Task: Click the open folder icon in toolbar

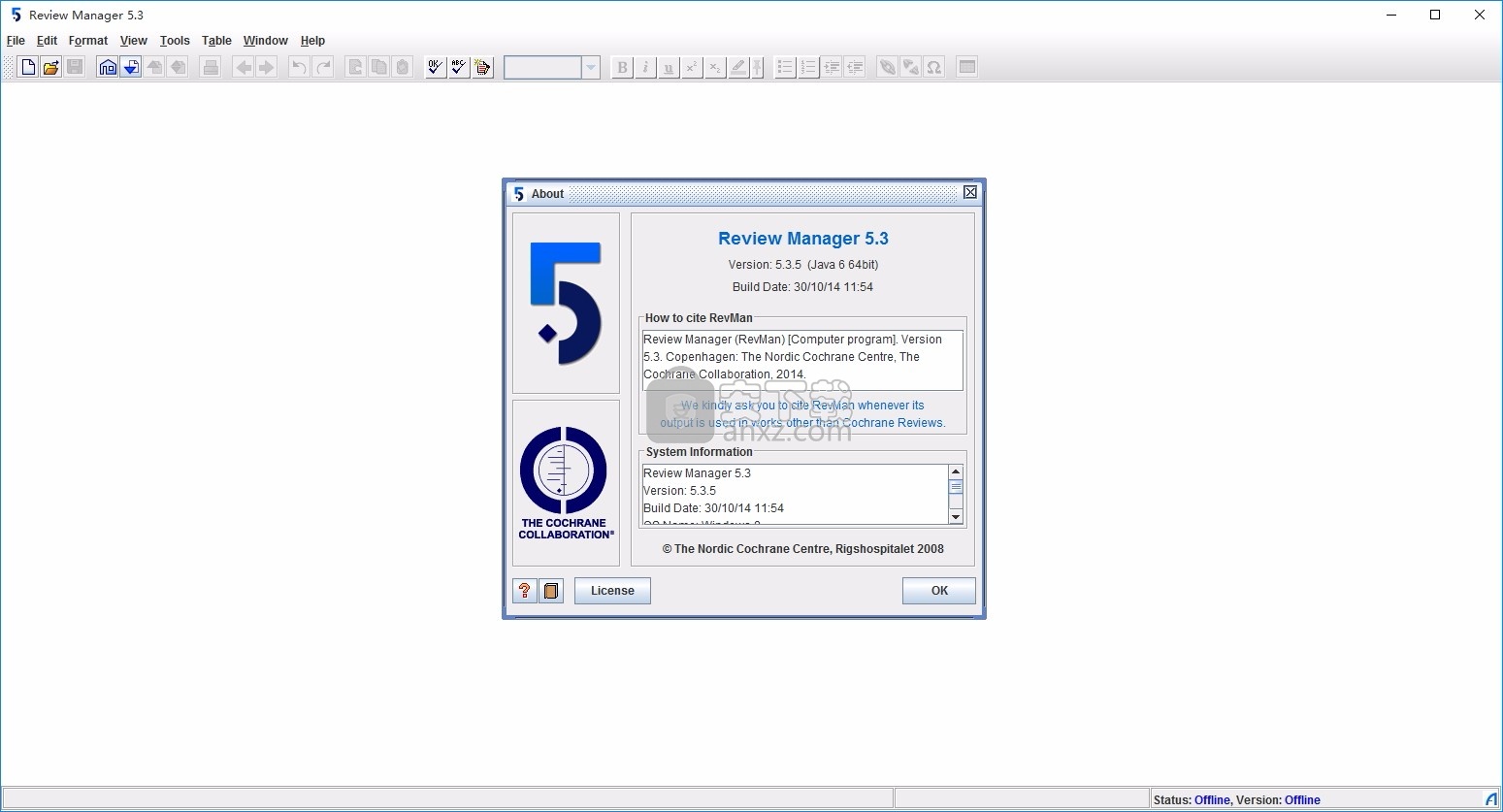Action: coord(51,67)
